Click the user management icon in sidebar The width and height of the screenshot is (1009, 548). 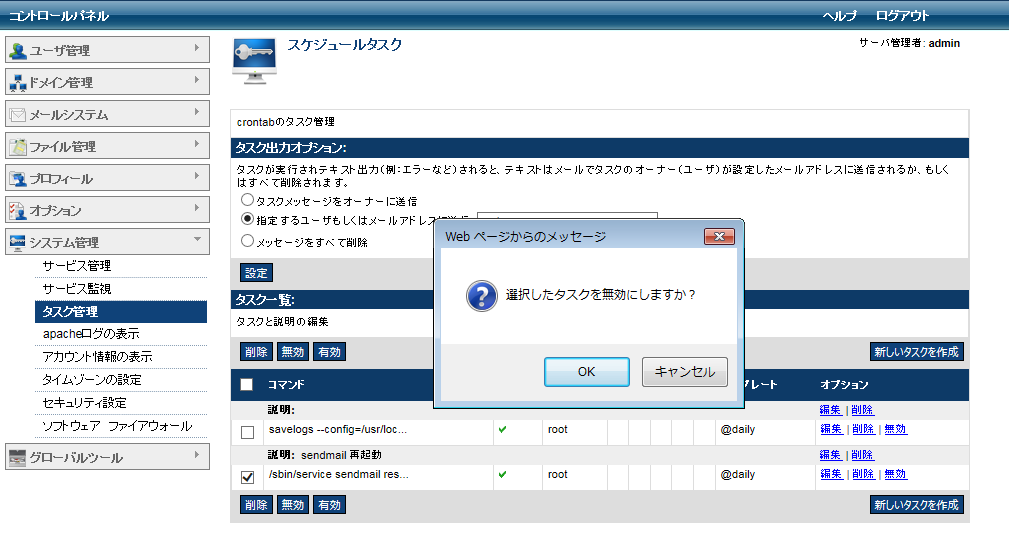[x=18, y=51]
